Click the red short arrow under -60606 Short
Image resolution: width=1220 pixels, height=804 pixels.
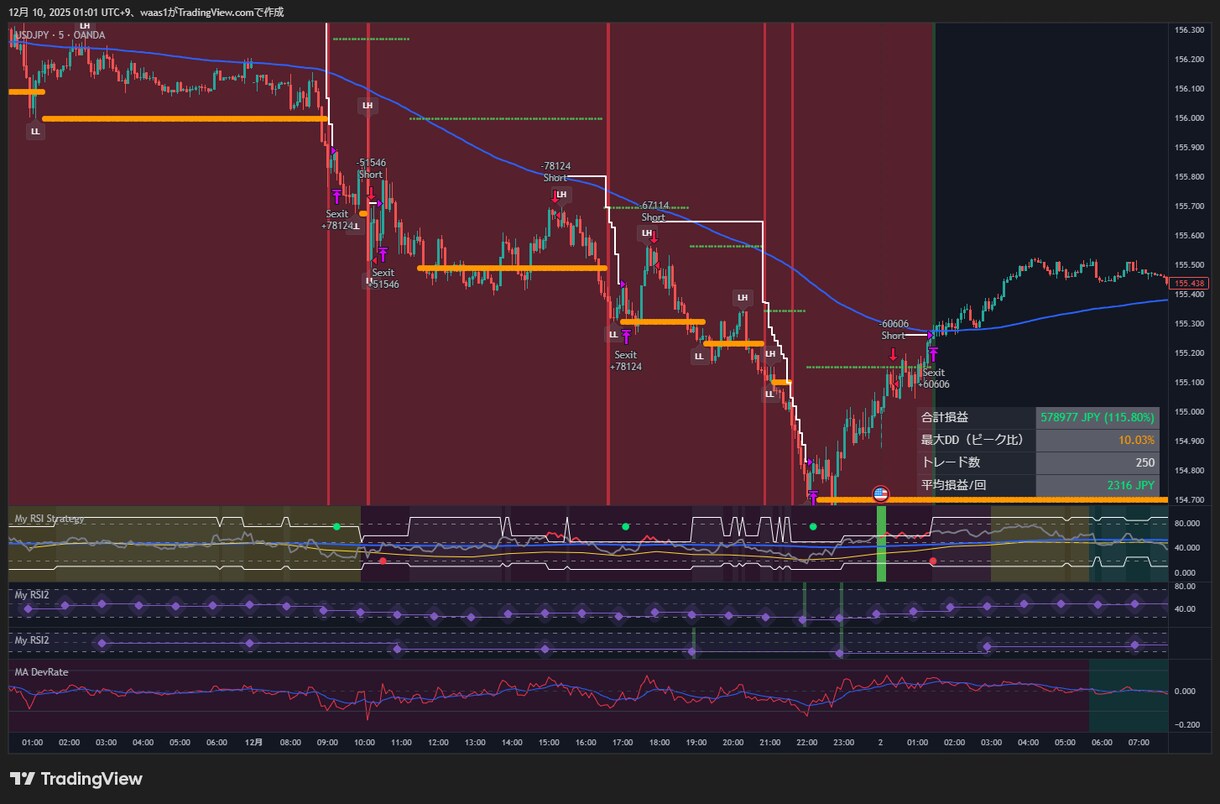tap(893, 353)
